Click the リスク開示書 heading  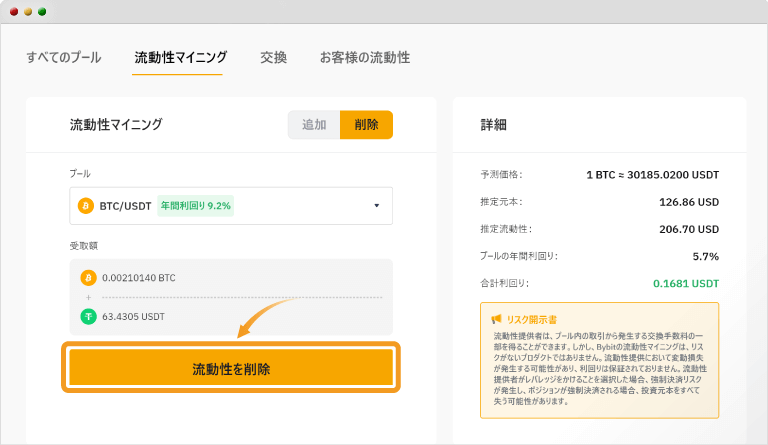532,320
